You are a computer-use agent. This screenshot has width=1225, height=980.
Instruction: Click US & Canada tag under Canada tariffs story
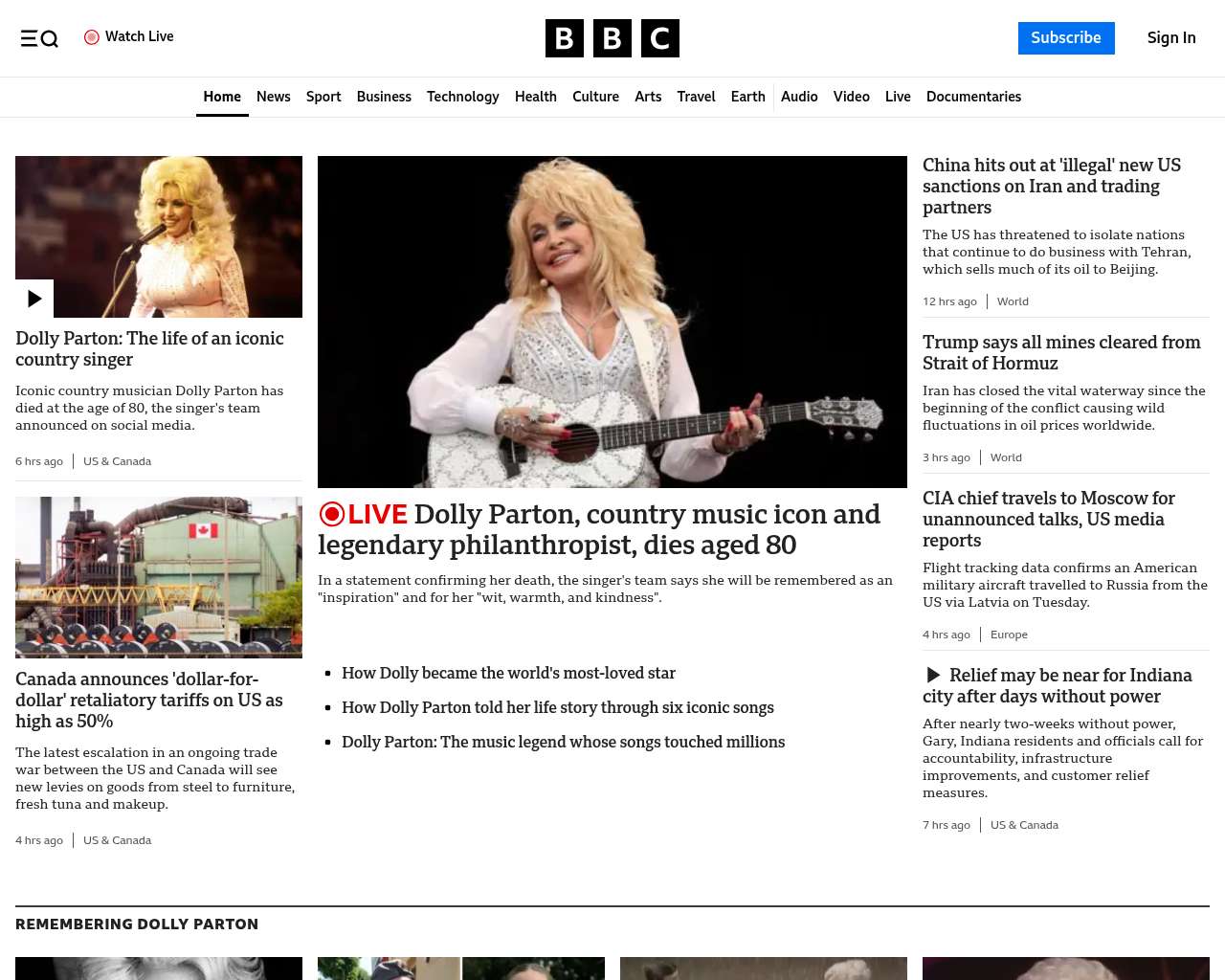[117, 840]
